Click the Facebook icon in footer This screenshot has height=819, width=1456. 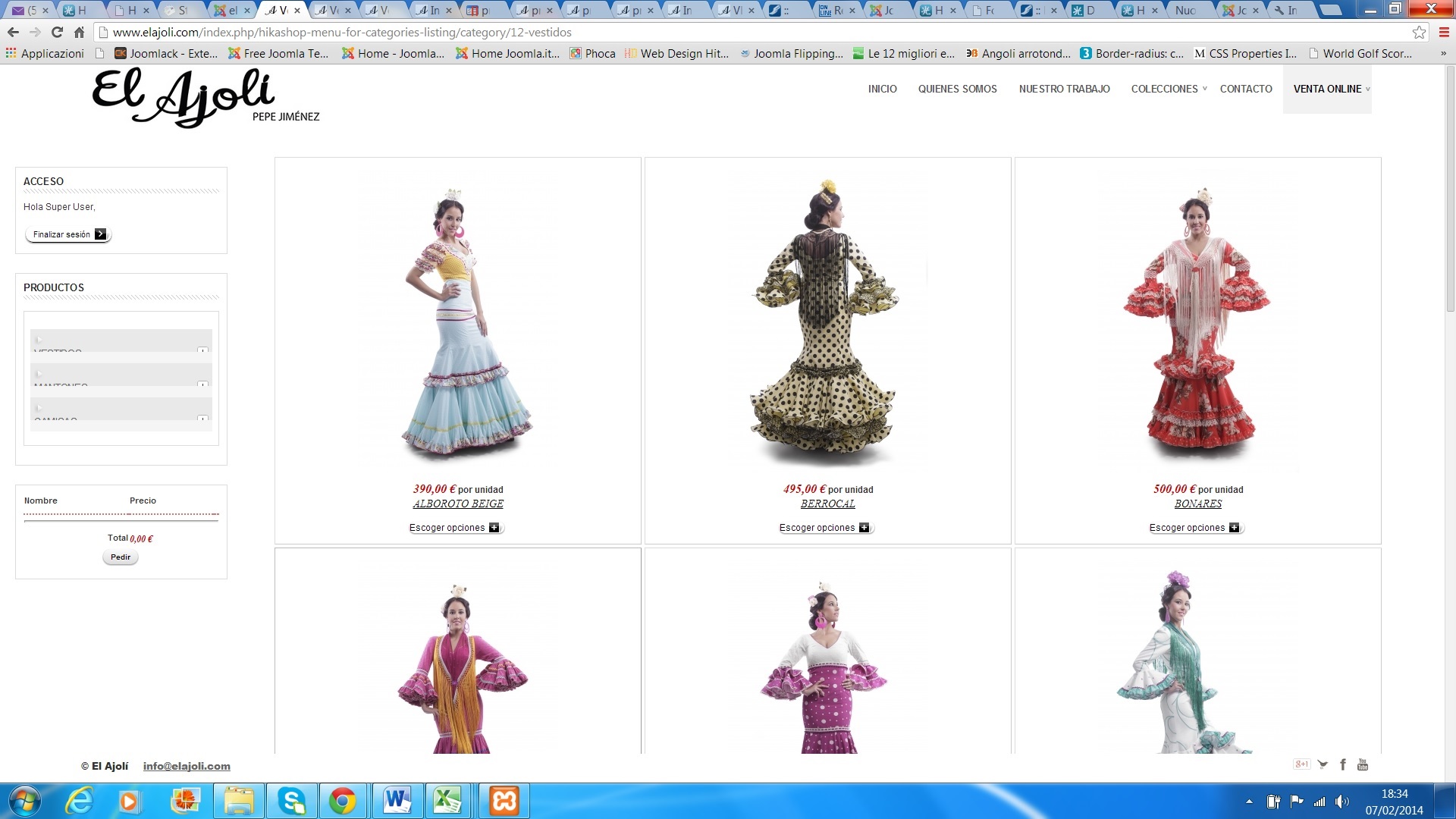click(1343, 764)
